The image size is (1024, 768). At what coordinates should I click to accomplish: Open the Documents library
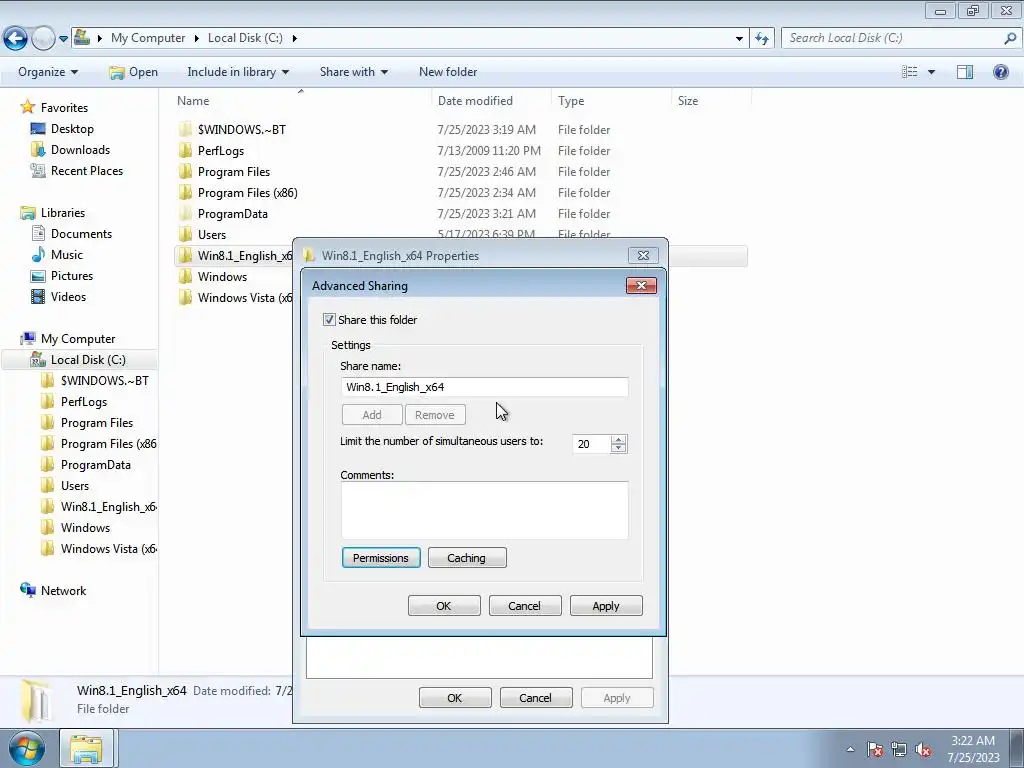[81, 234]
